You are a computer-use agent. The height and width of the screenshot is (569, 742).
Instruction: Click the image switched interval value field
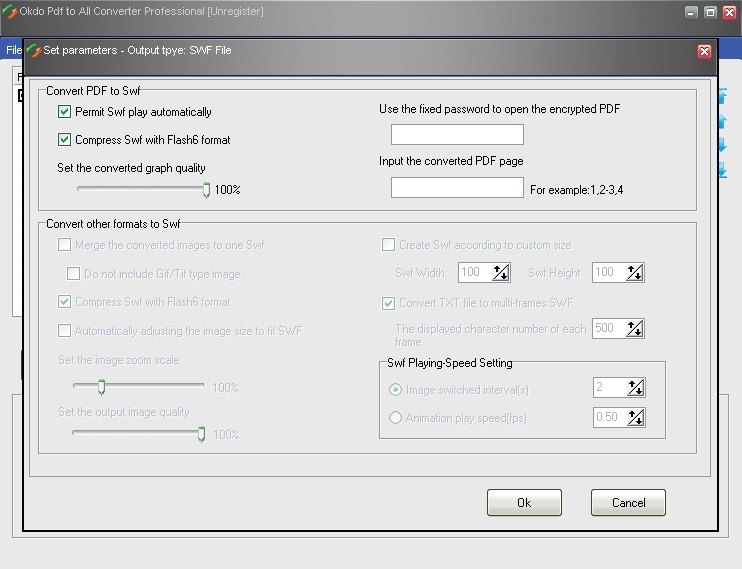610,387
